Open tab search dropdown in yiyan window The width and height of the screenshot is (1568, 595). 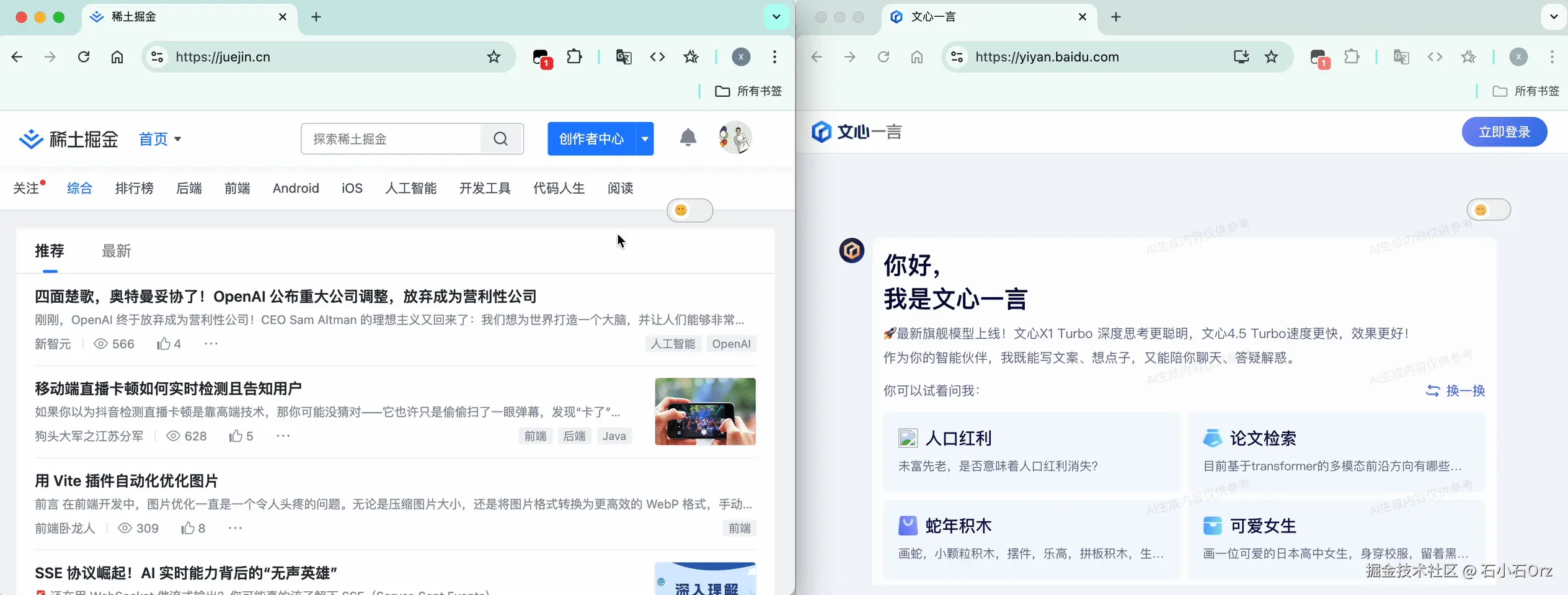1554,17
